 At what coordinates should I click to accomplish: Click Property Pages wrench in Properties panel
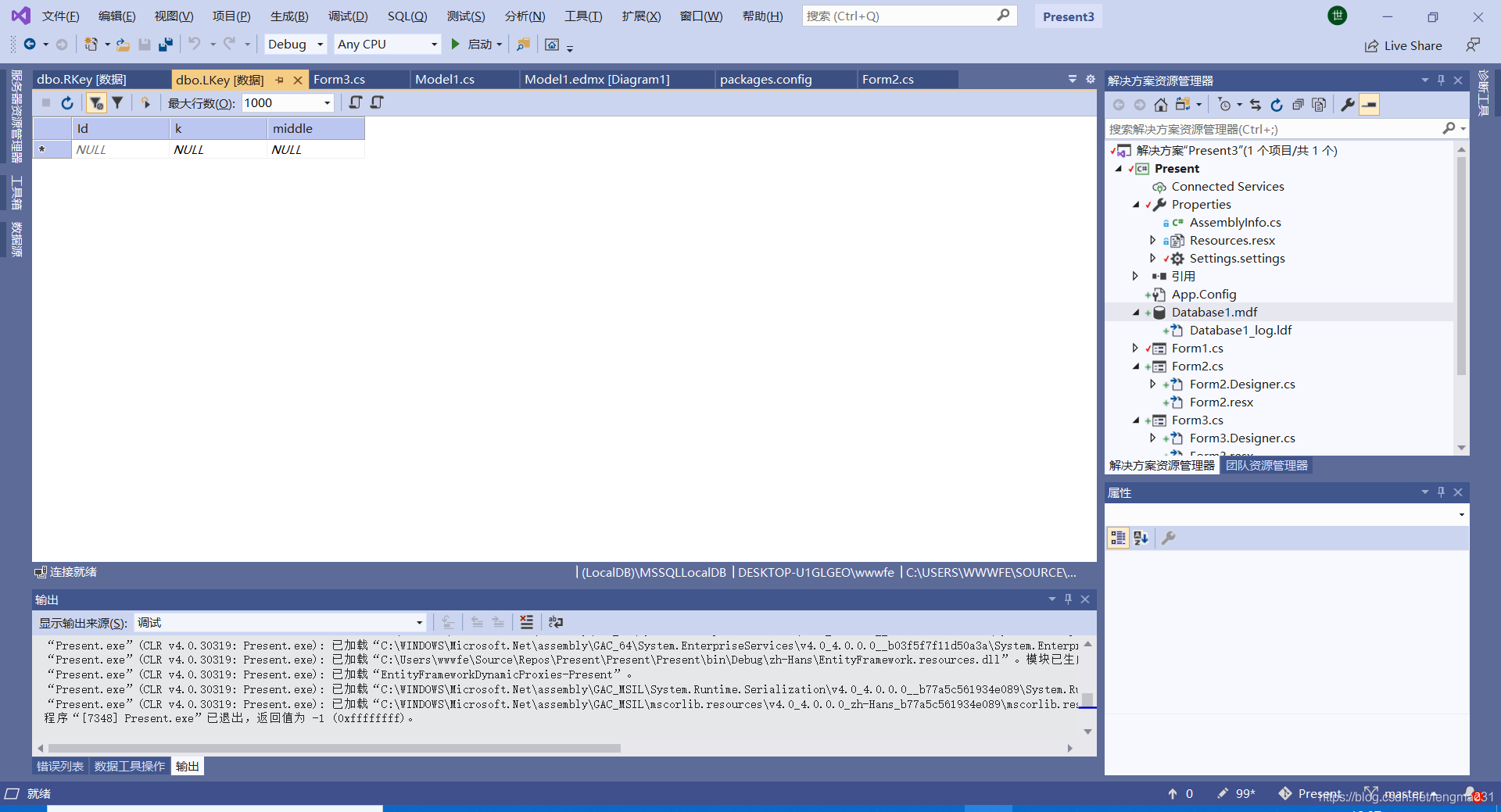point(1169,538)
